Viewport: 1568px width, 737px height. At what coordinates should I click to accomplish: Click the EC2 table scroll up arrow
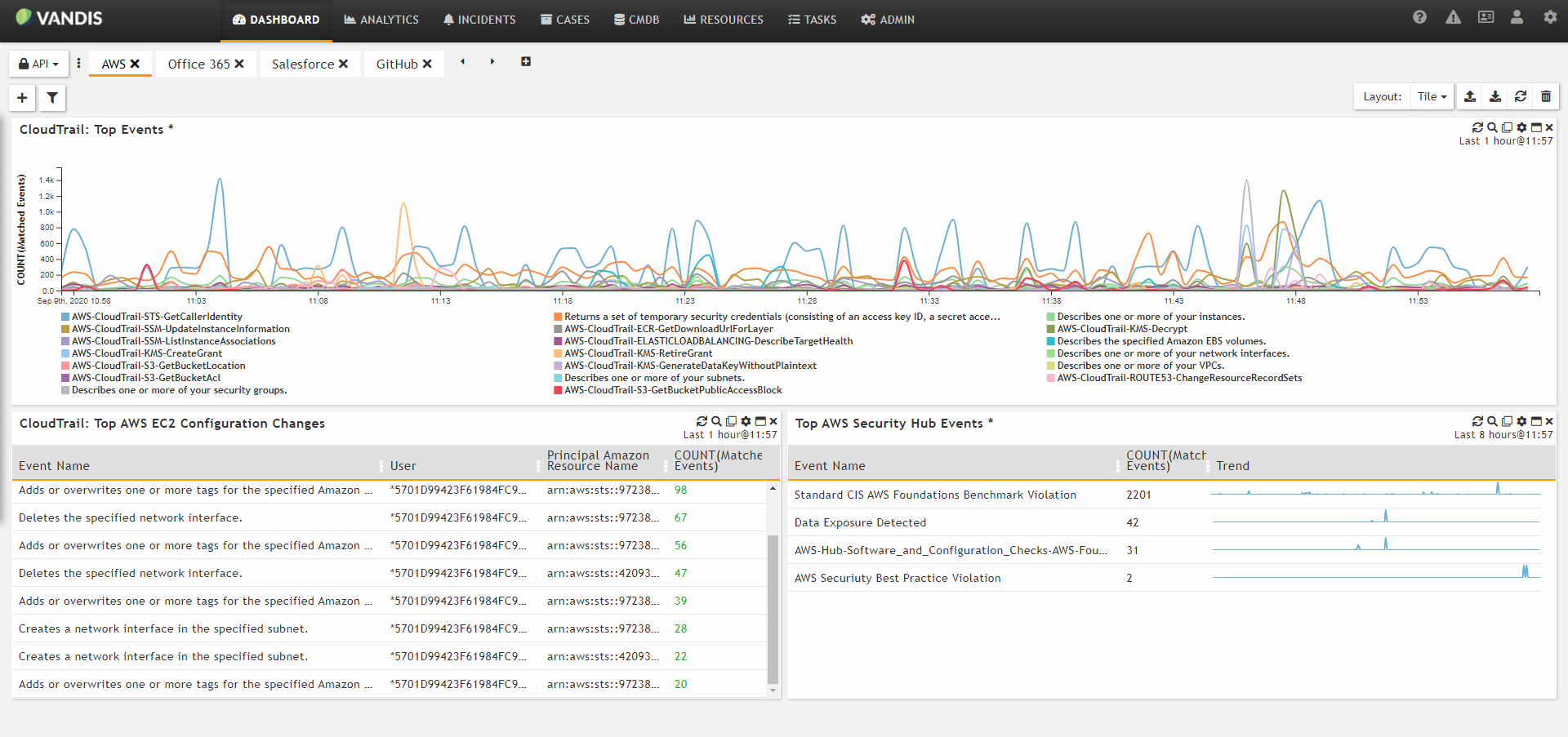(773, 488)
